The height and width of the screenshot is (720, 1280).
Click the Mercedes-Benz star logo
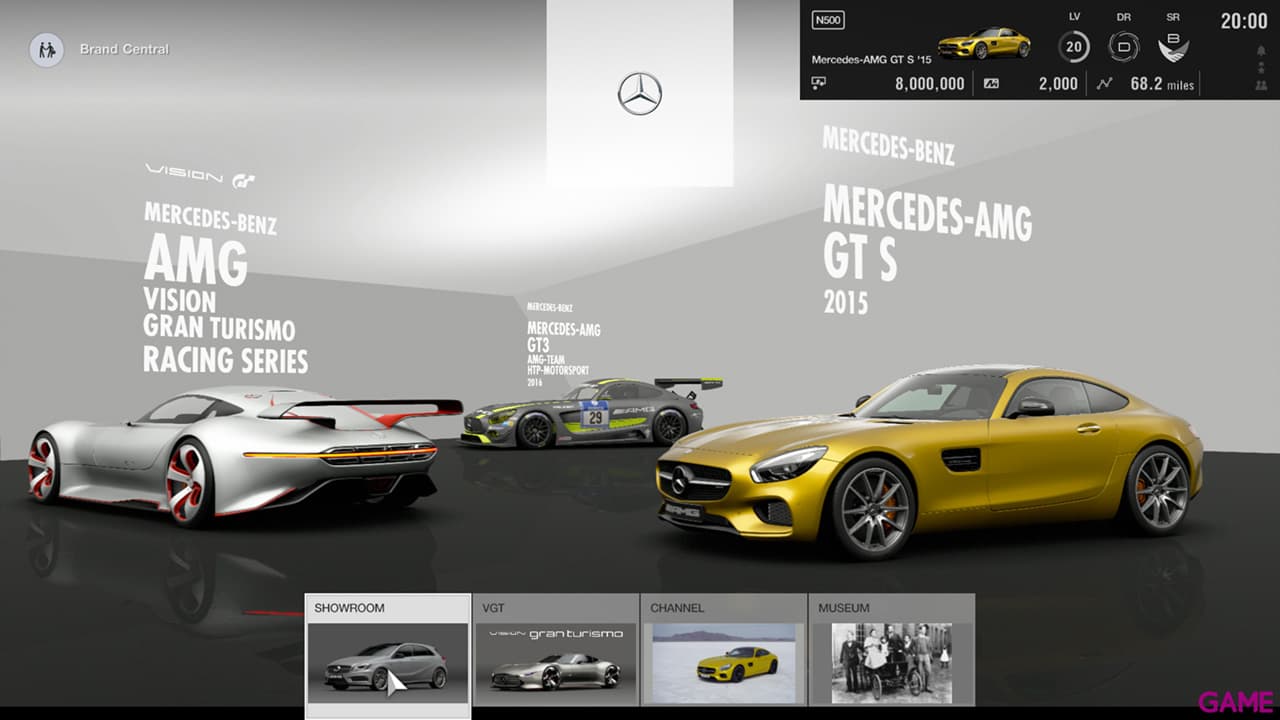point(640,94)
